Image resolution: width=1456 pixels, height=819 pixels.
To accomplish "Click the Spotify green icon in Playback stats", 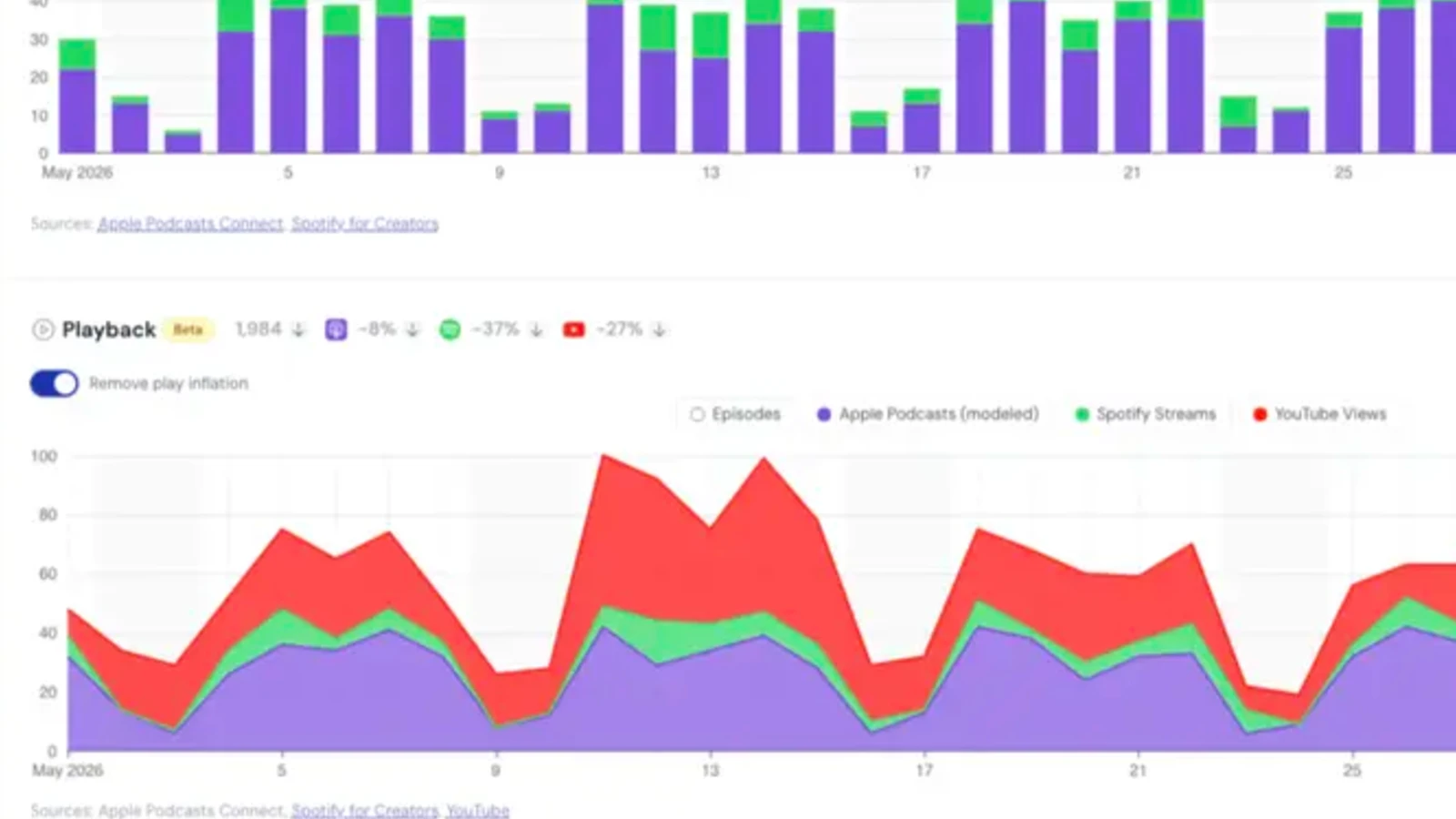I will coord(450,329).
